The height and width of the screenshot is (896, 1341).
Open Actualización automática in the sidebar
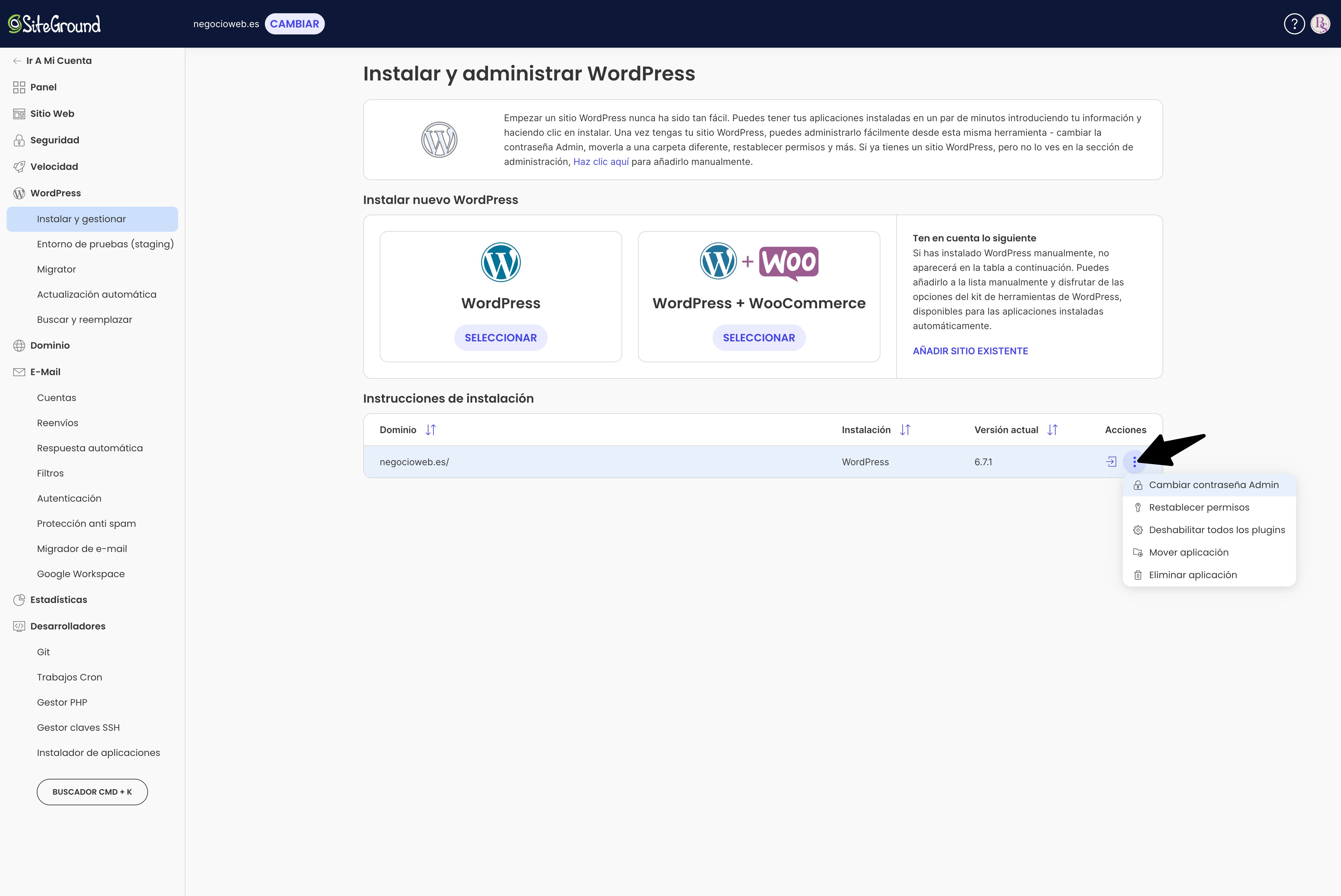pyautogui.click(x=97, y=294)
